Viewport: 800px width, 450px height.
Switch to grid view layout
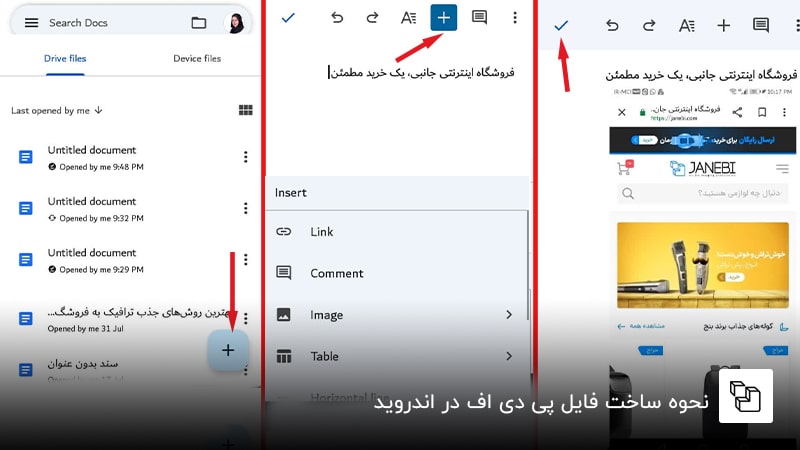[x=245, y=110]
